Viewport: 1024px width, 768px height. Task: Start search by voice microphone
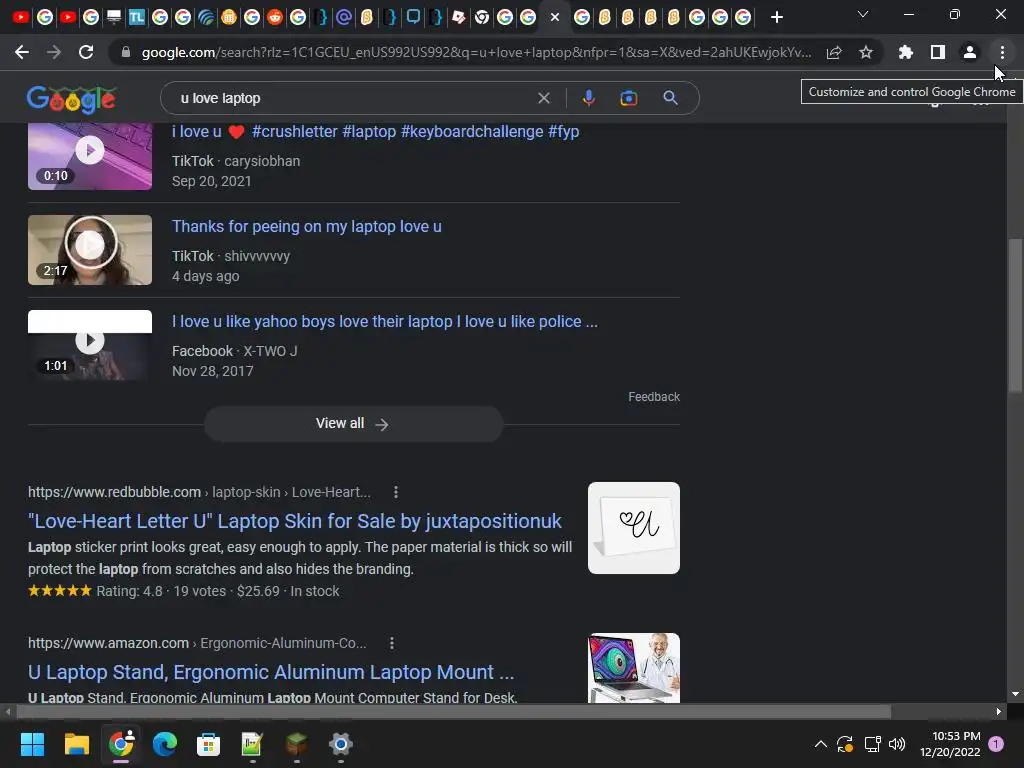point(588,98)
